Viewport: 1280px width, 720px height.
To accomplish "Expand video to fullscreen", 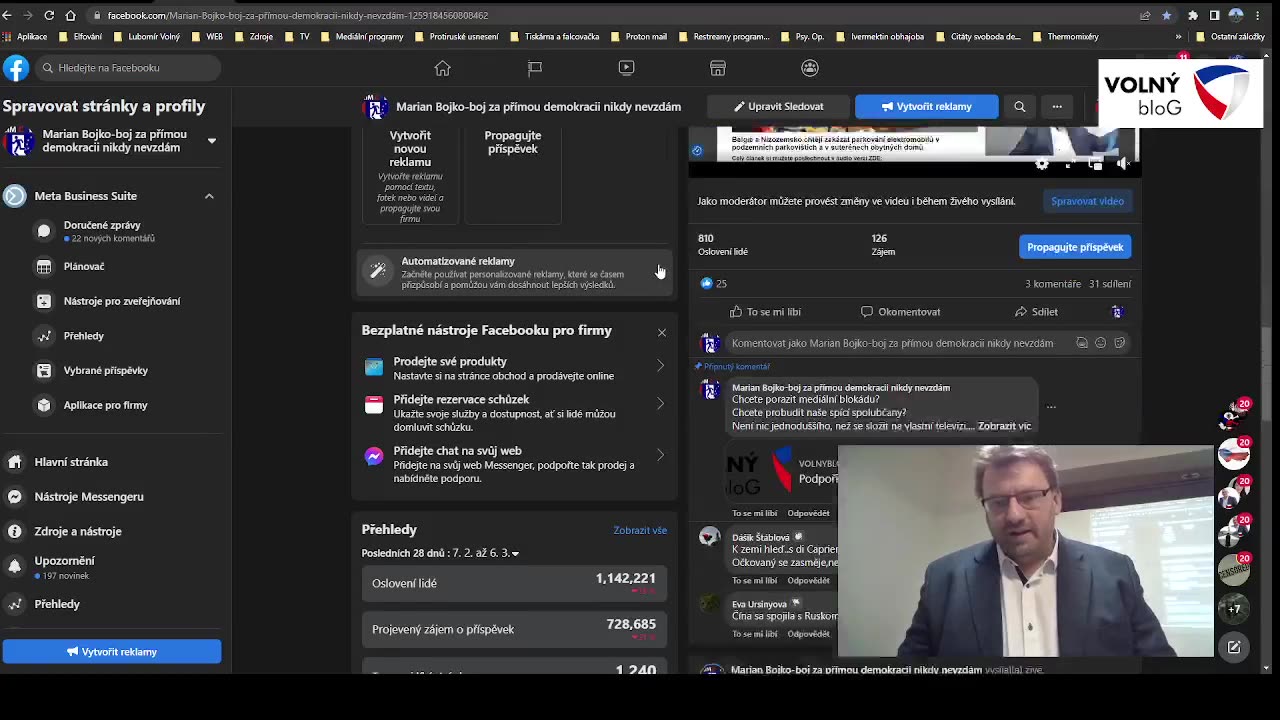I will (1069, 164).
